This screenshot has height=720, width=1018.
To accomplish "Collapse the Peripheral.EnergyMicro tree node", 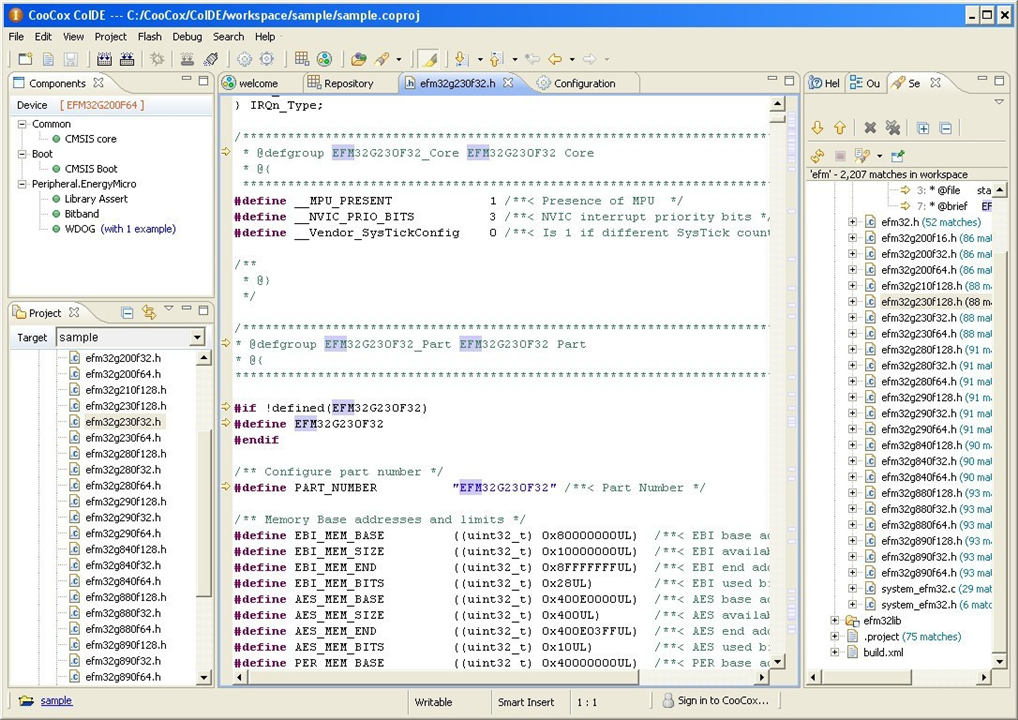I will click(22, 184).
